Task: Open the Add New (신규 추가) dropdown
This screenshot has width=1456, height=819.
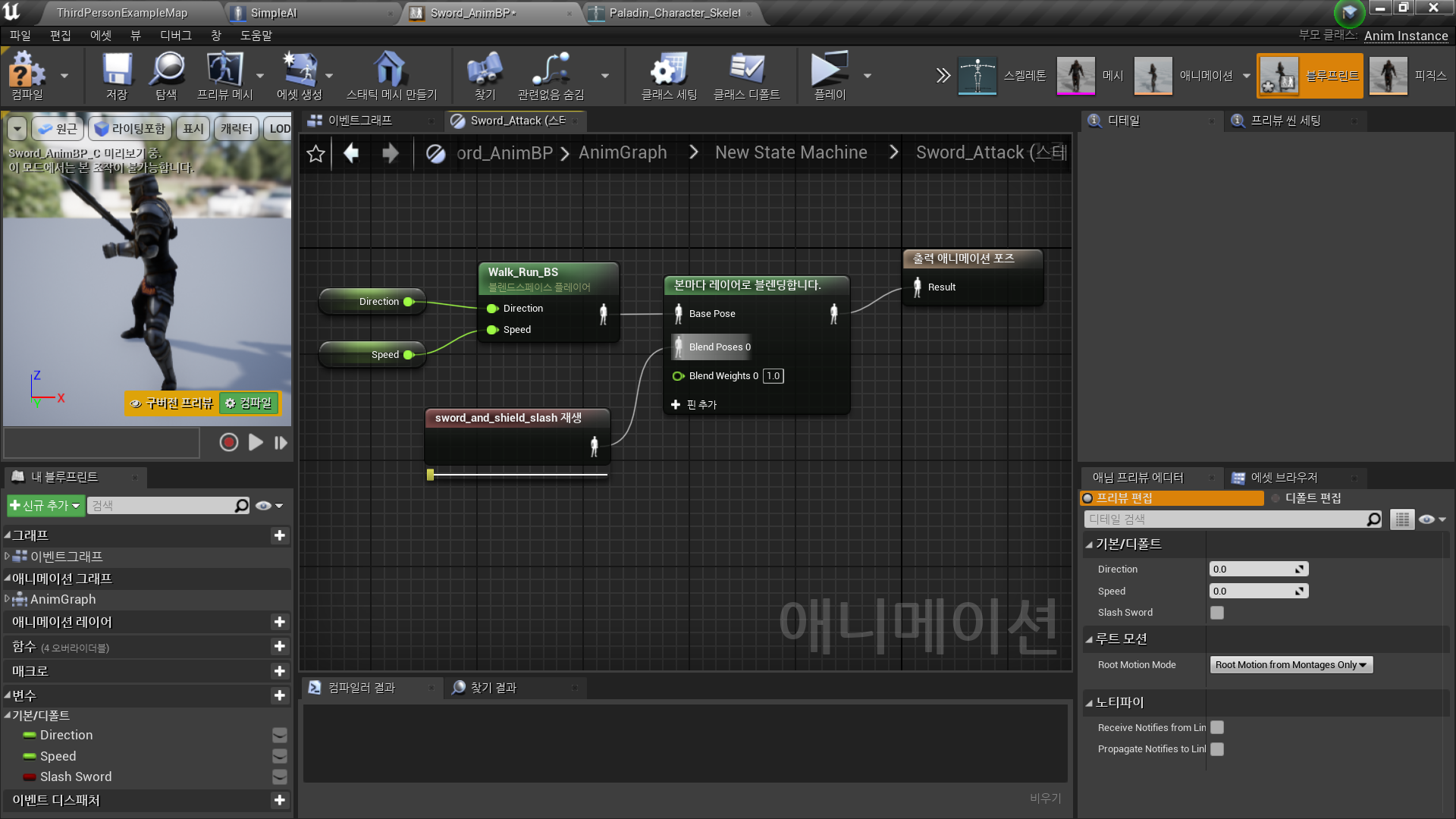Action: [x=45, y=506]
